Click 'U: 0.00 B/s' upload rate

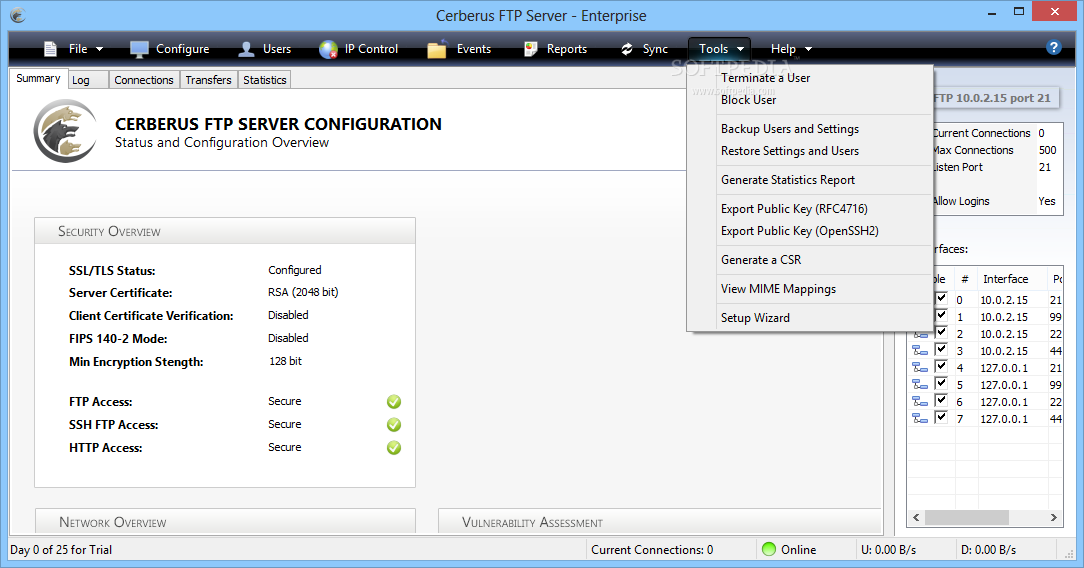coord(888,550)
